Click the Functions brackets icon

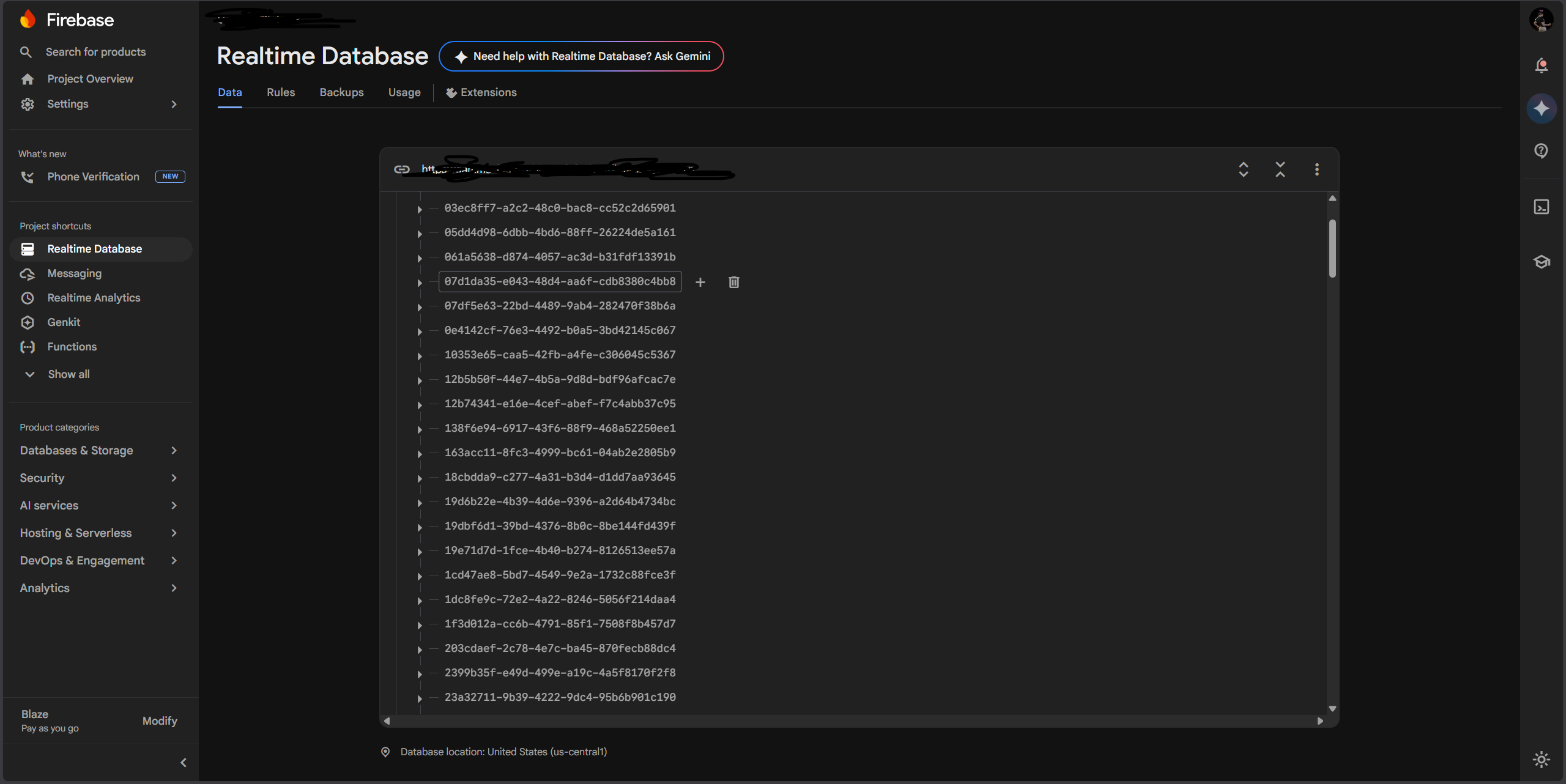click(28, 347)
